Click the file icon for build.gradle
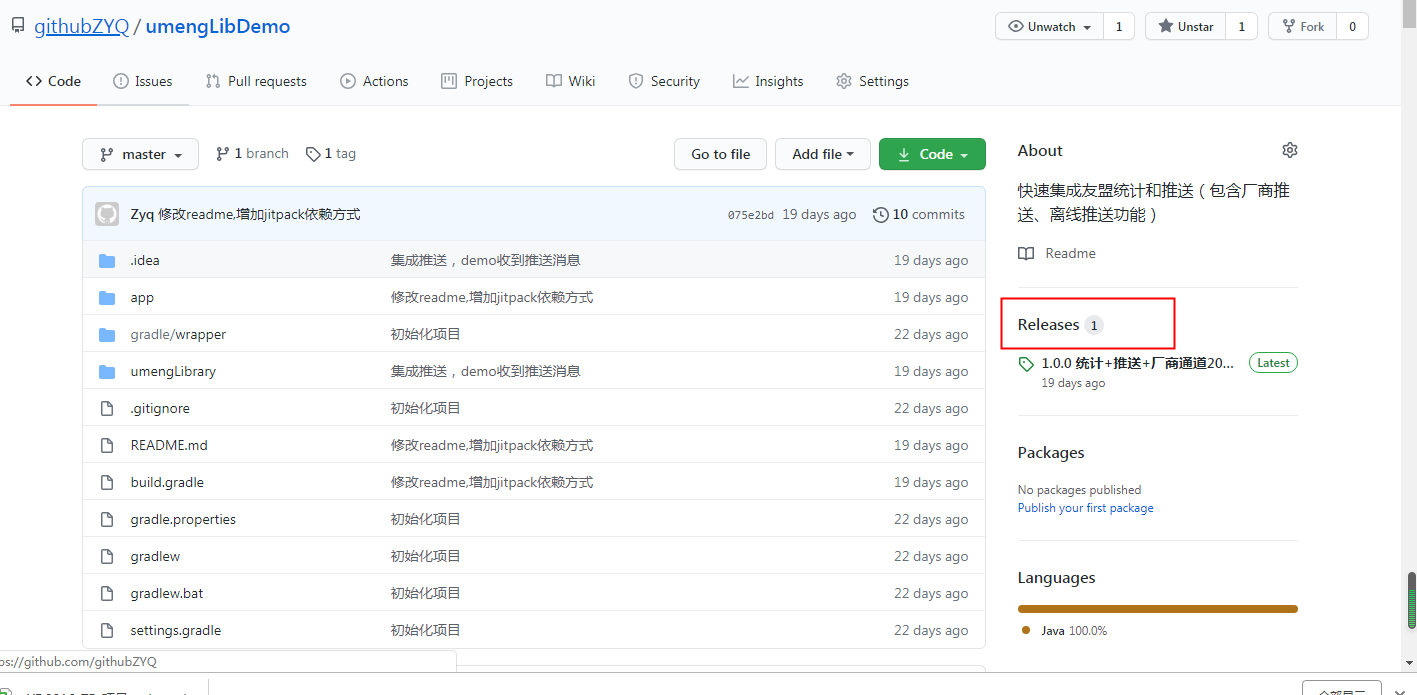1417x695 pixels. point(107,482)
